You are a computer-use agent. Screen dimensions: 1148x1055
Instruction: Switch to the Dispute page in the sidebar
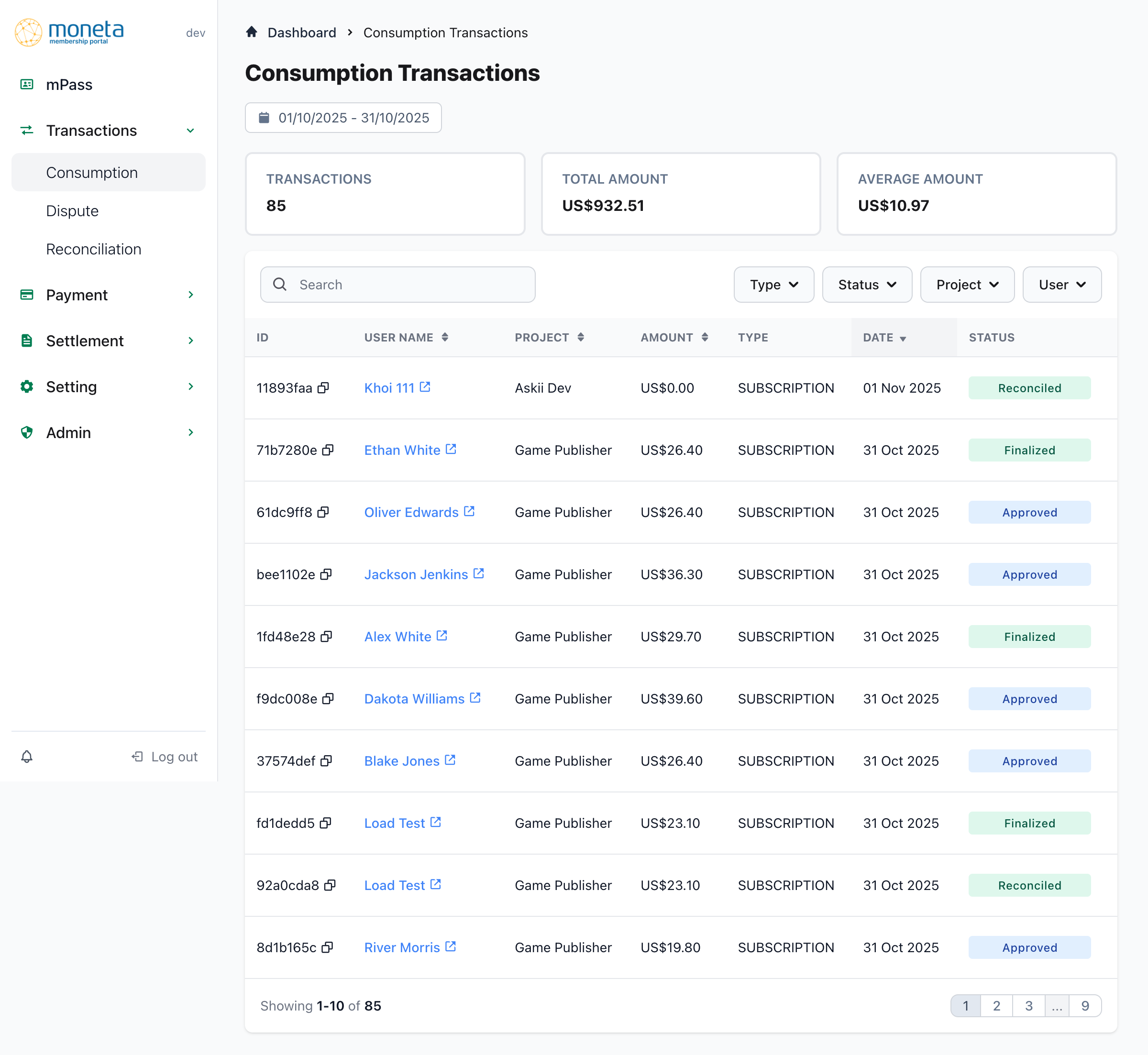pos(73,210)
